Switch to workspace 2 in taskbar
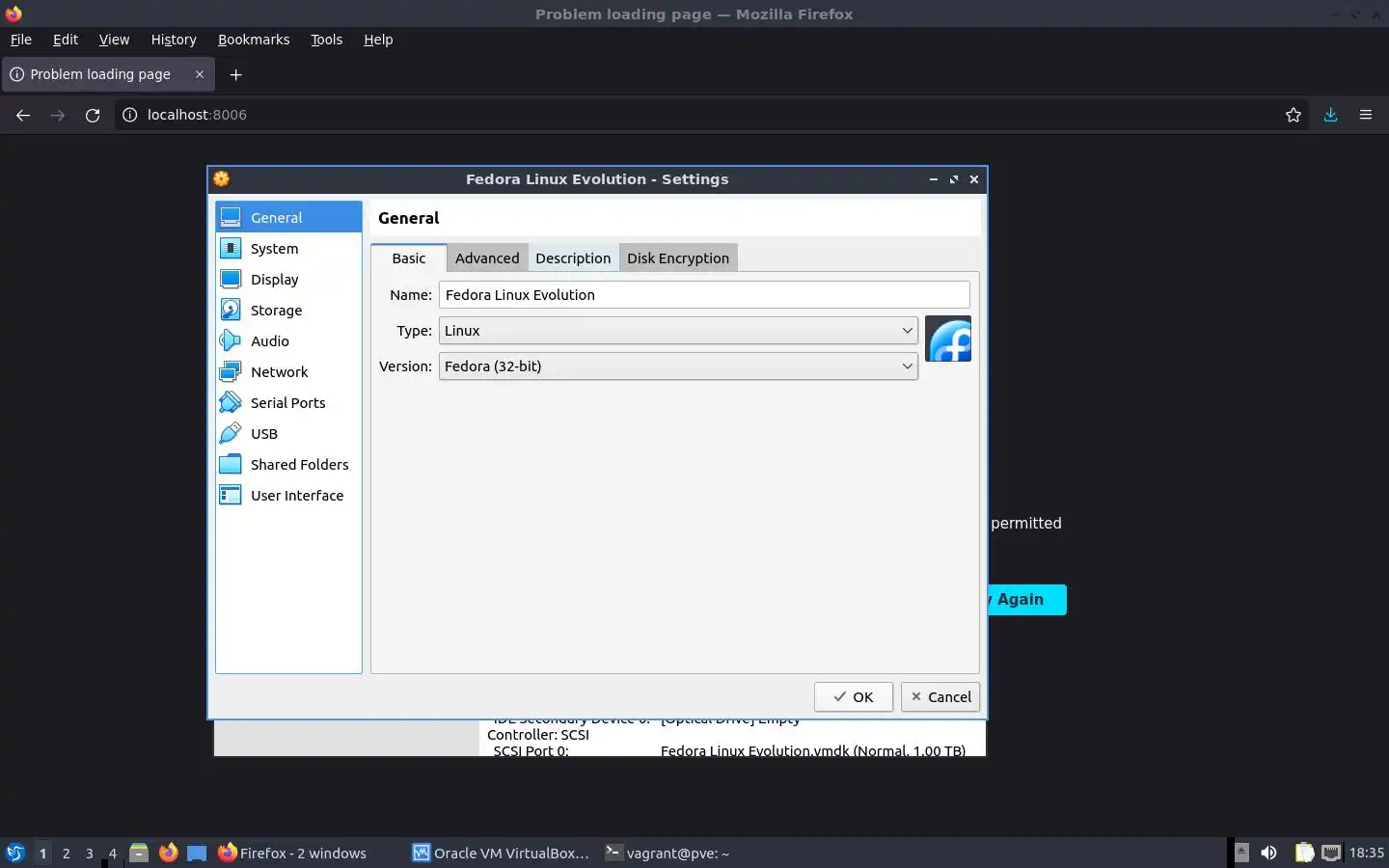Viewport: 1389px width, 868px height. (66, 853)
